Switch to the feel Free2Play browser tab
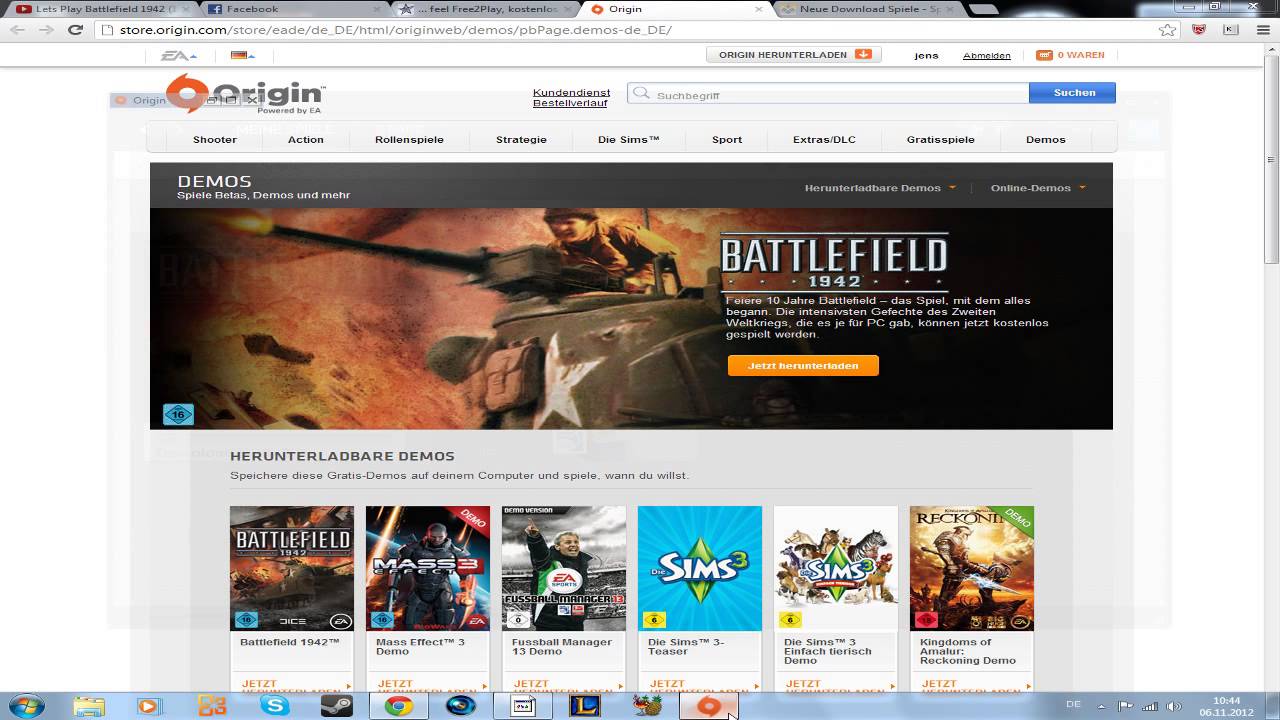Screen dimensions: 1280x720 (484, 9)
